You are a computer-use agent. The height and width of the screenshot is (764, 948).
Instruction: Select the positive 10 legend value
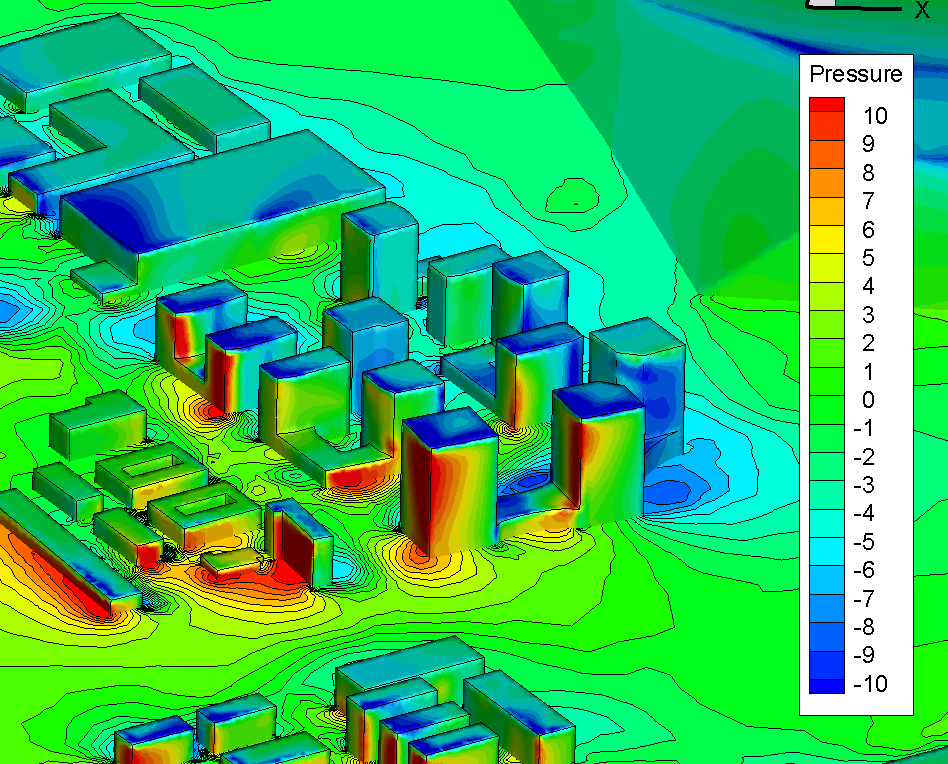[x=875, y=115]
